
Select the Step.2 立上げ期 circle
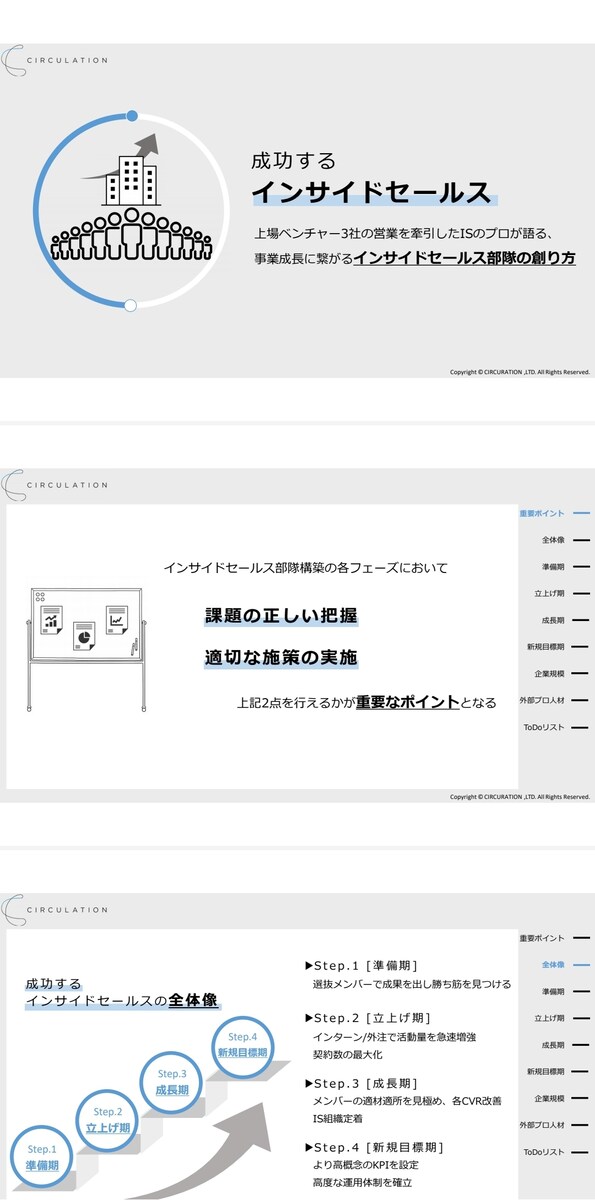click(x=108, y=1120)
